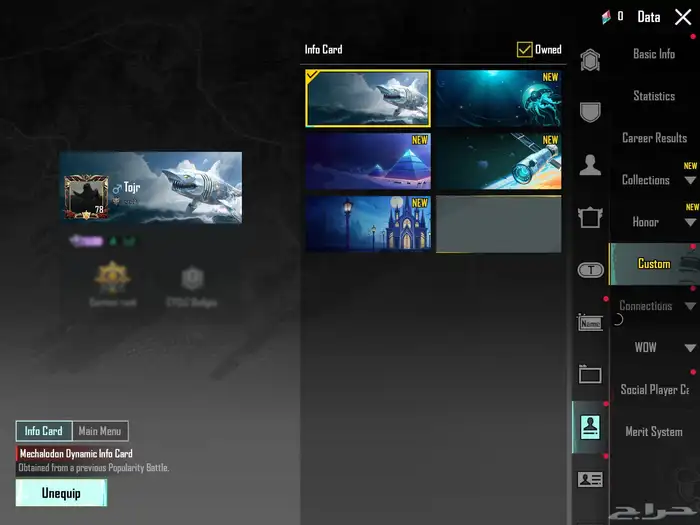Choose the pyramid info card thumbnail
The width and height of the screenshot is (700, 525).
click(368, 161)
